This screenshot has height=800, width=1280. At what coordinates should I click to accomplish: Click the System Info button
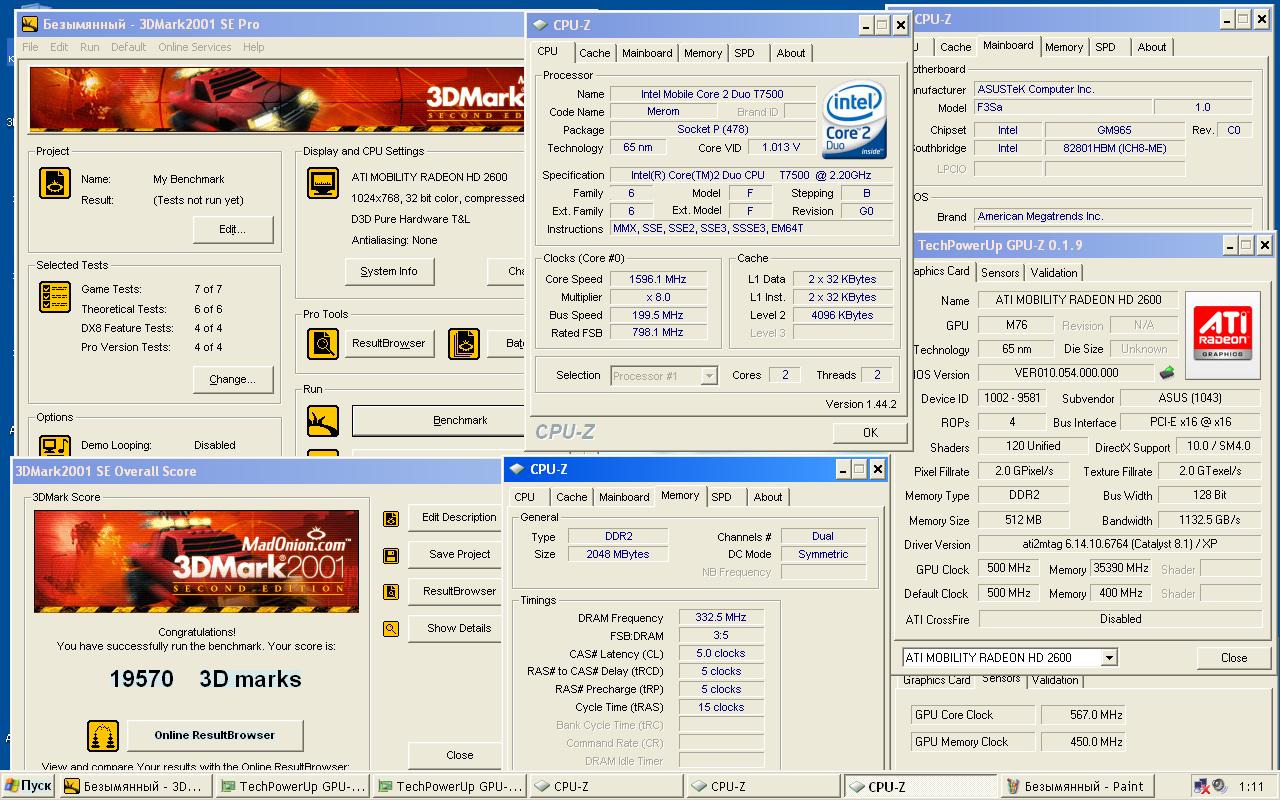(x=389, y=272)
